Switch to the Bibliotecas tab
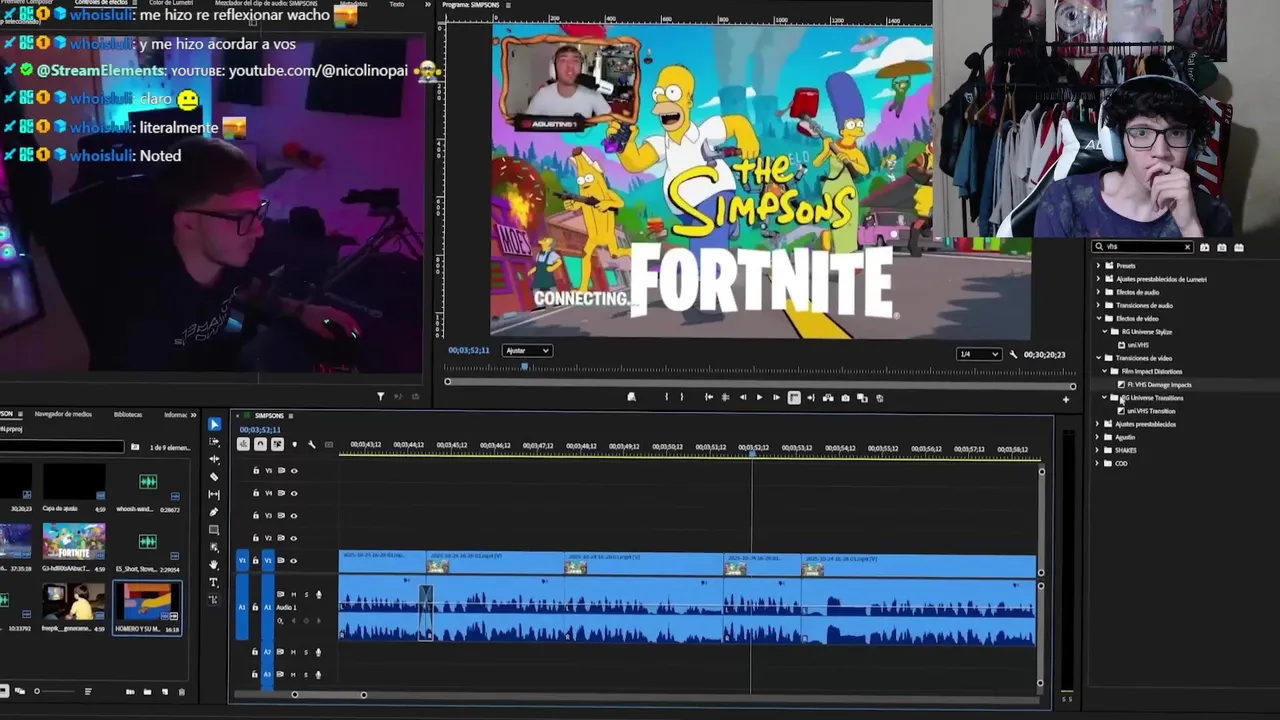This screenshot has width=1280, height=720. coord(128,414)
